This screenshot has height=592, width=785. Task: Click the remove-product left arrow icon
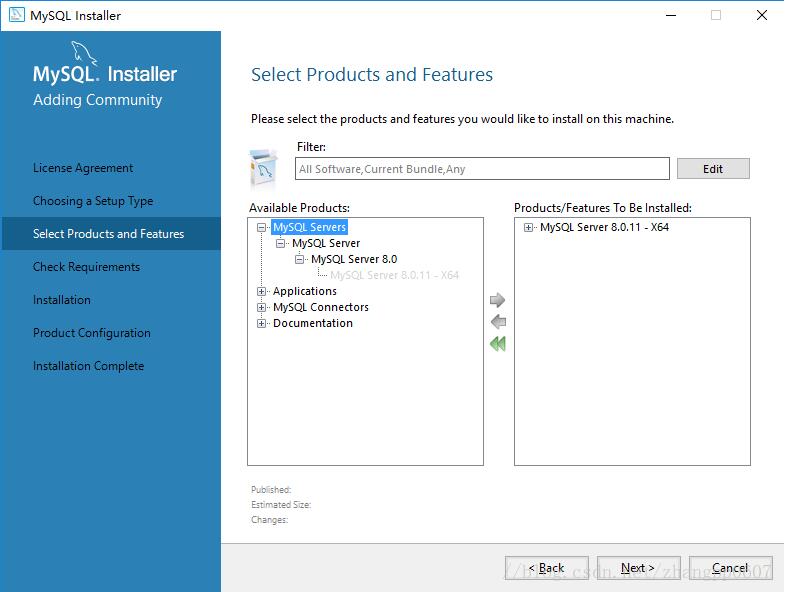[497, 322]
